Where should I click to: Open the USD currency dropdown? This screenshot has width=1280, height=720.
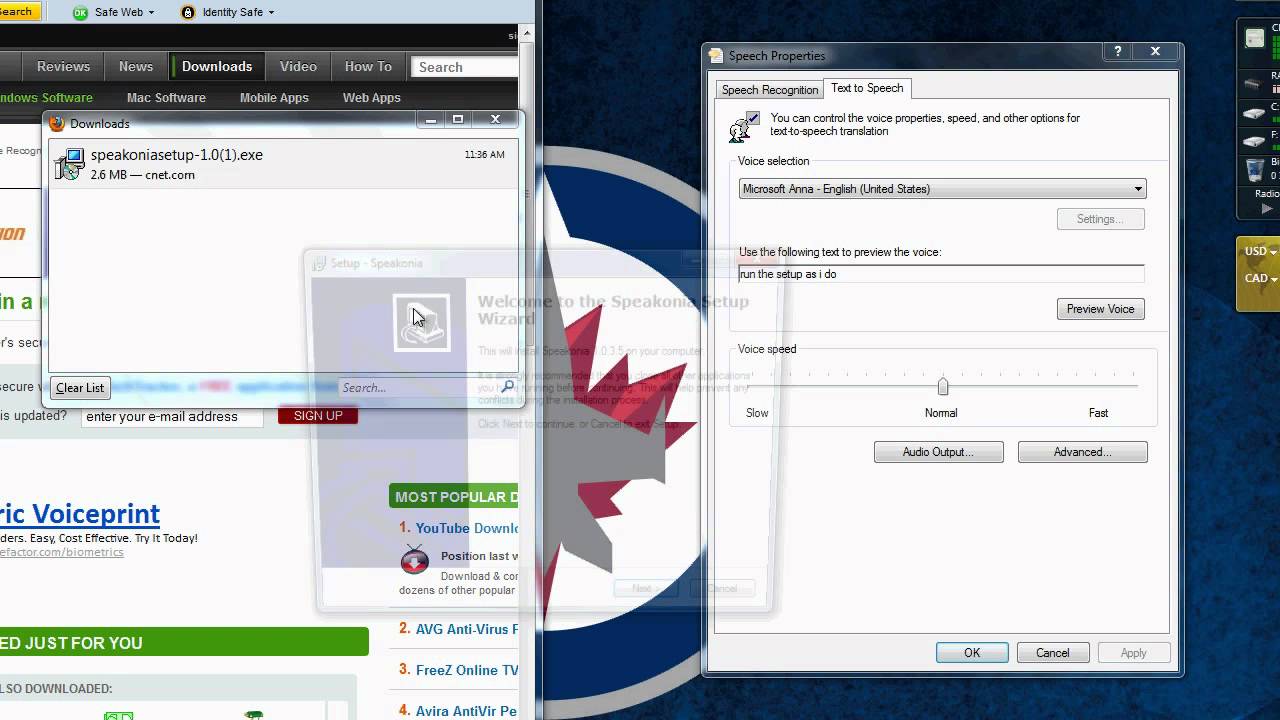pyautogui.click(x=1274, y=252)
